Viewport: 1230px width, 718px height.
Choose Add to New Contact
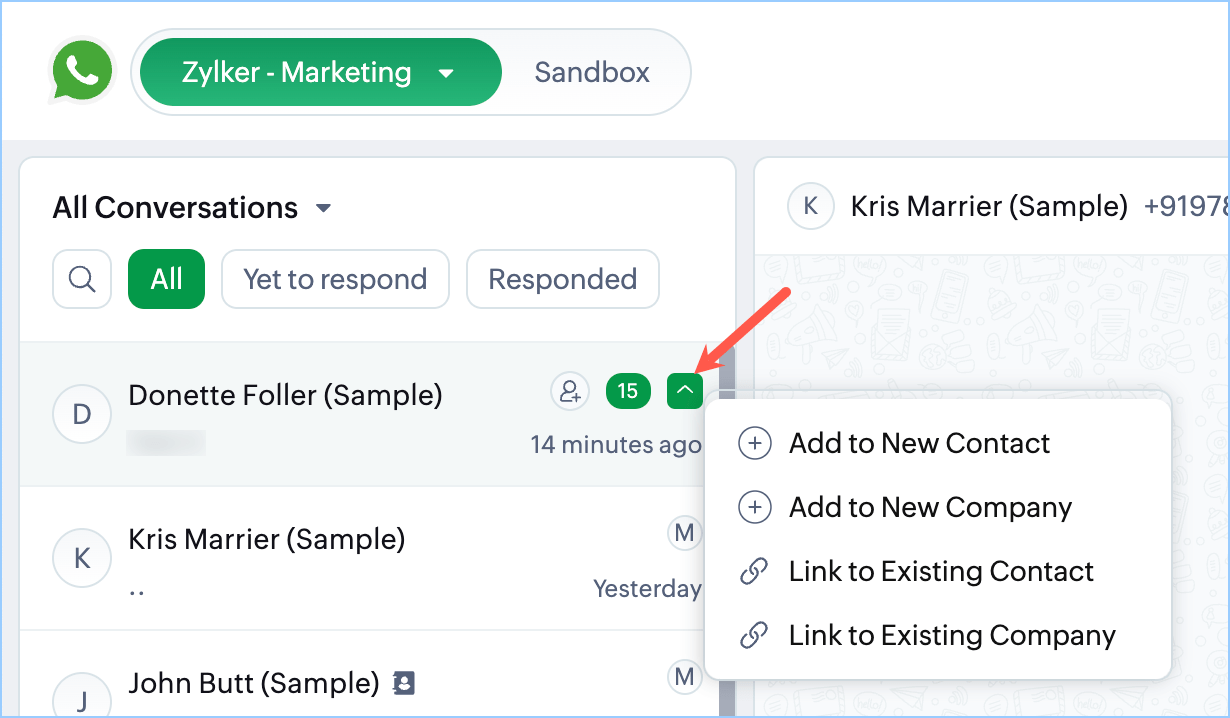pos(919,444)
